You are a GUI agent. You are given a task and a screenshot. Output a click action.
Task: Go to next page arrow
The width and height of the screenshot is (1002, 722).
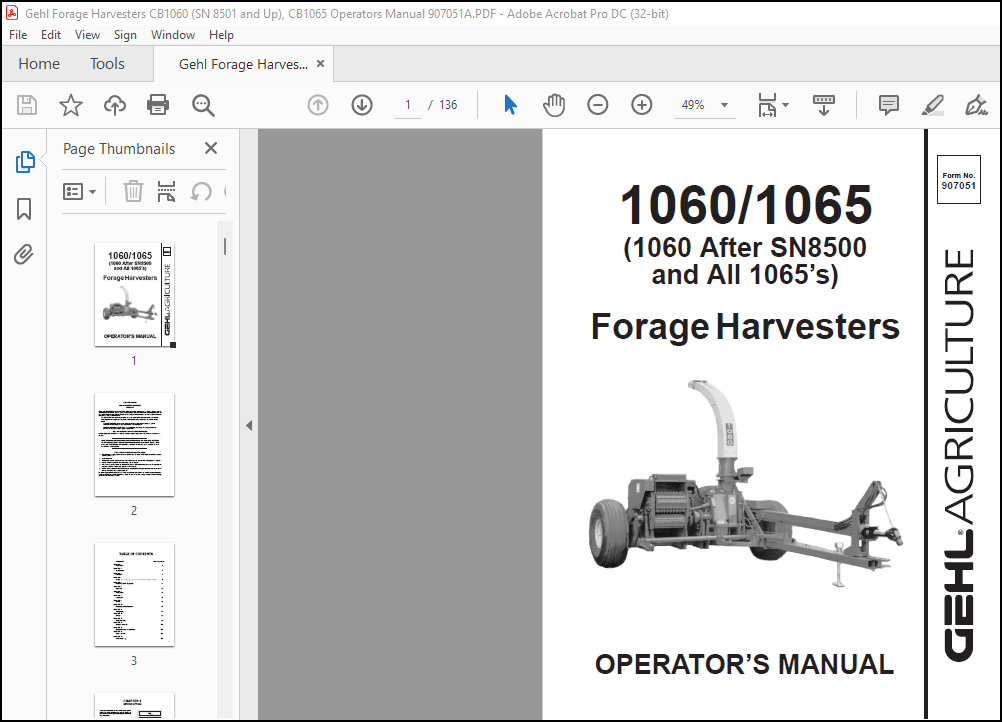point(362,105)
